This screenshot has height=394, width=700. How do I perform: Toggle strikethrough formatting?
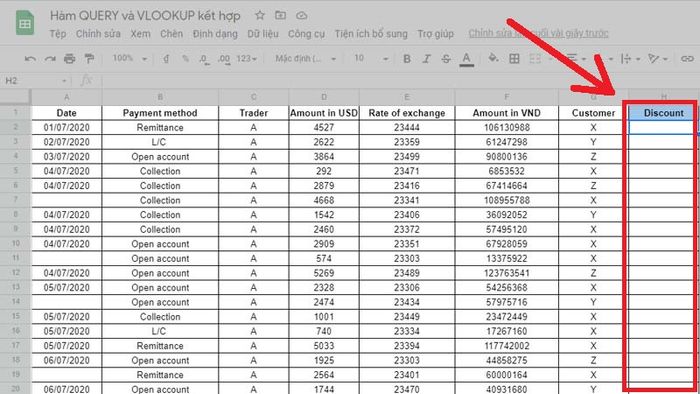446,58
